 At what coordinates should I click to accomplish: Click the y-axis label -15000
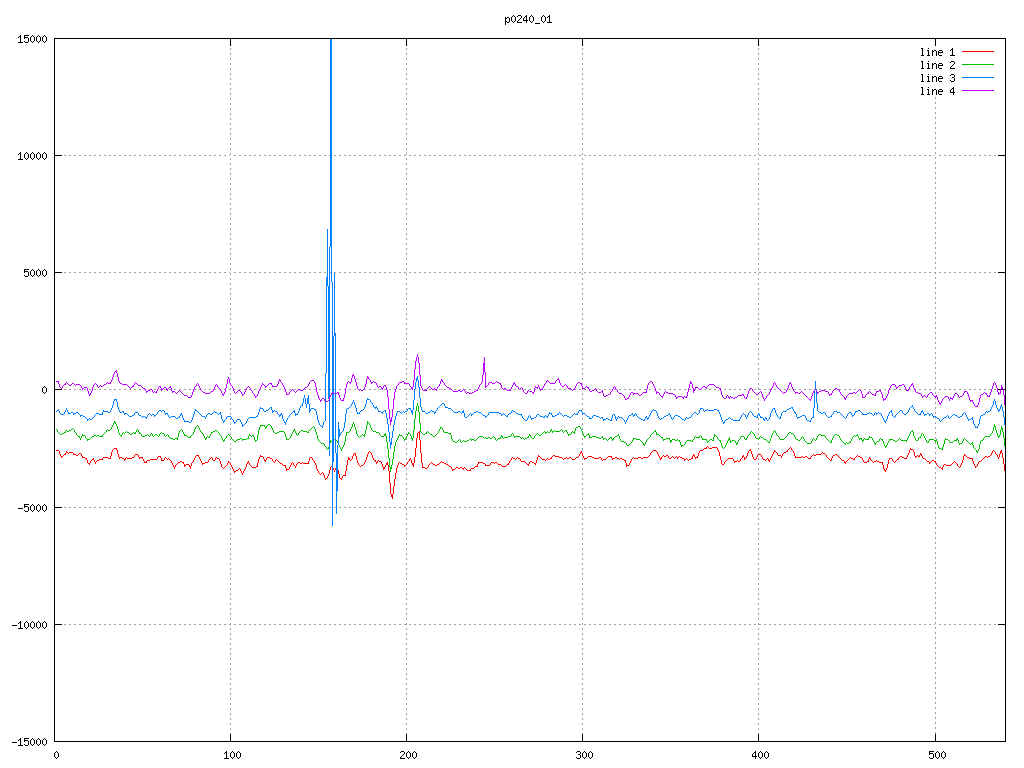coord(29,742)
